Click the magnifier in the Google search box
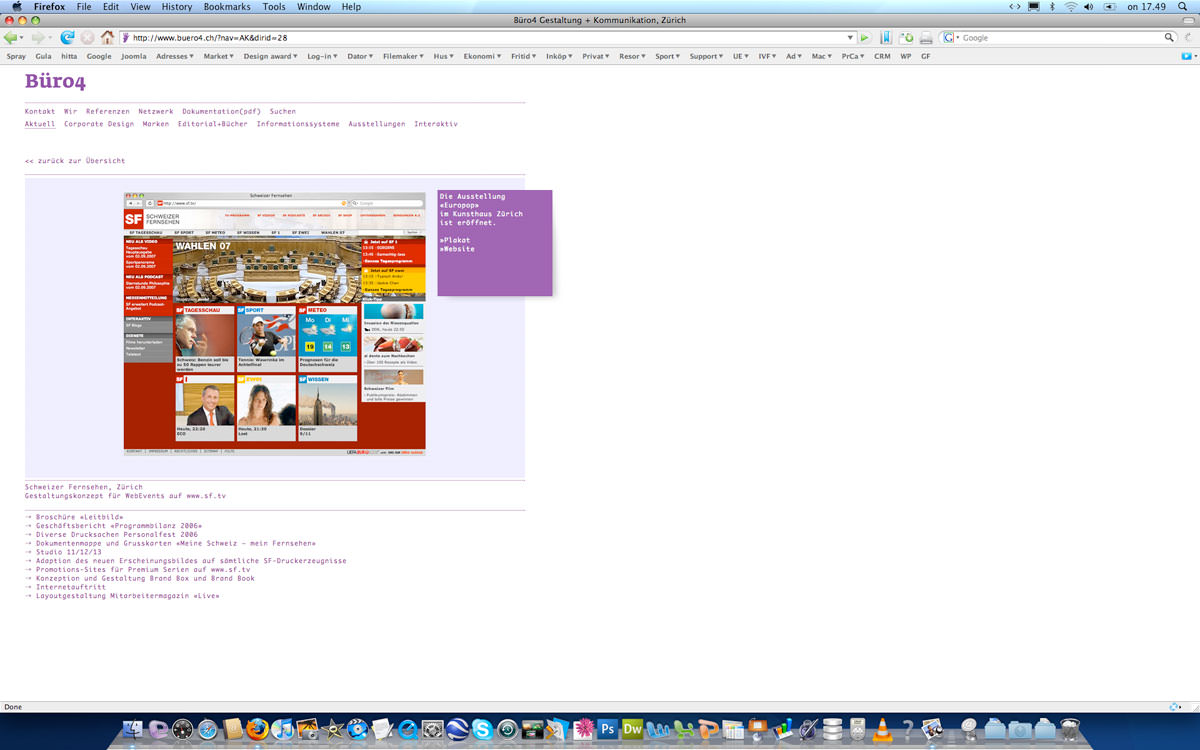This screenshot has width=1200, height=750. pos(1170,37)
